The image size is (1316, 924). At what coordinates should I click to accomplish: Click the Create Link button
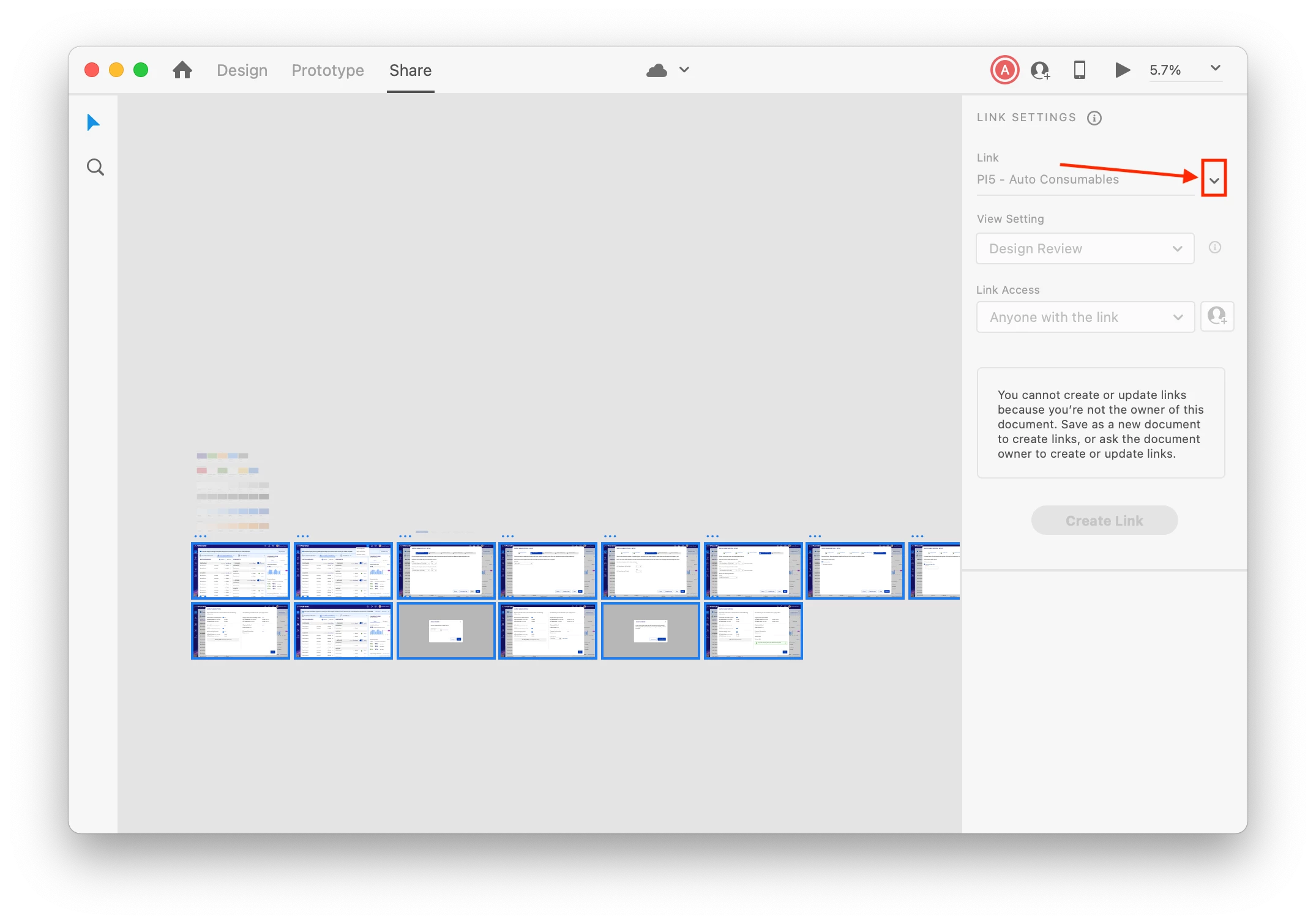pos(1104,521)
